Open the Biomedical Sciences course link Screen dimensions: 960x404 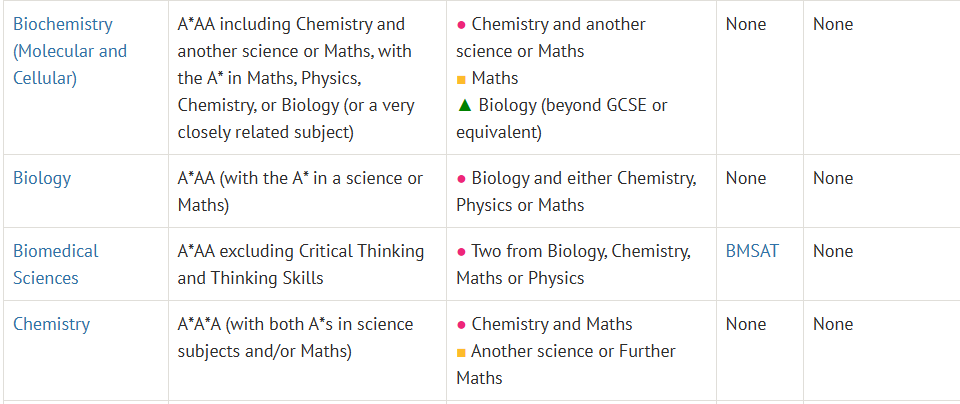pyautogui.click(x=56, y=264)
